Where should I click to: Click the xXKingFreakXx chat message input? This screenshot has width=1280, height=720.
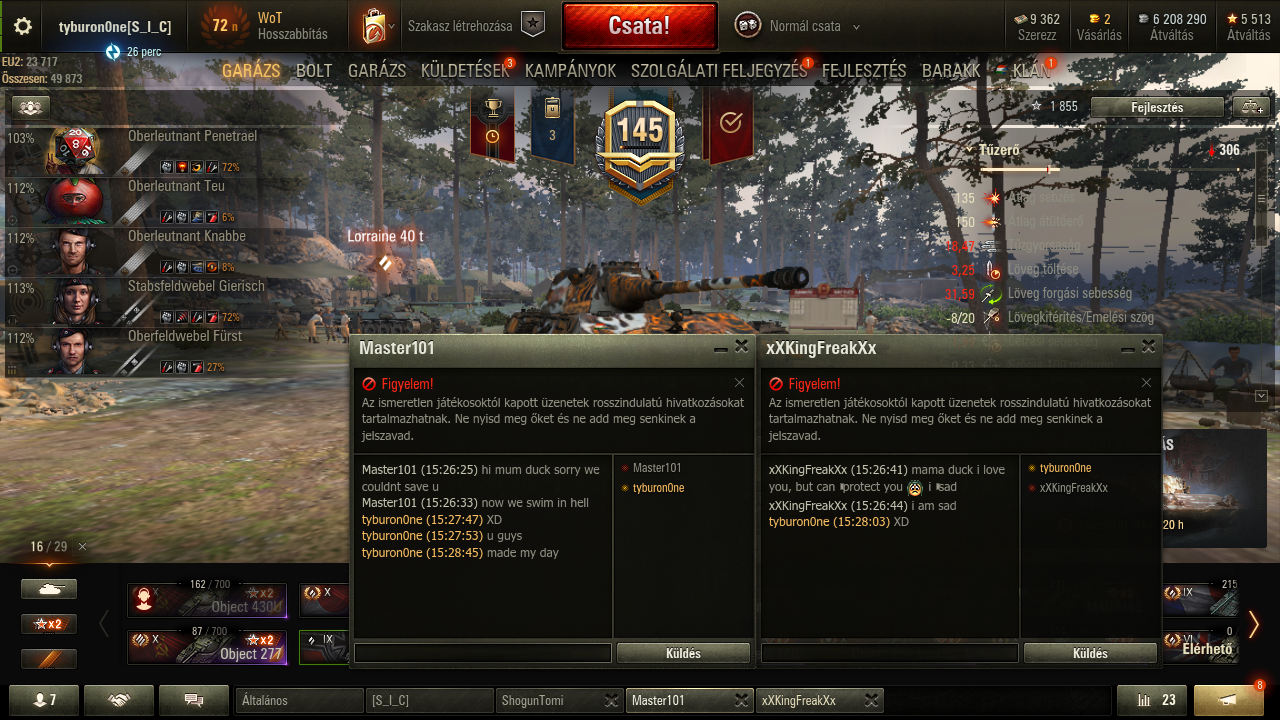[x=890, y=653]
